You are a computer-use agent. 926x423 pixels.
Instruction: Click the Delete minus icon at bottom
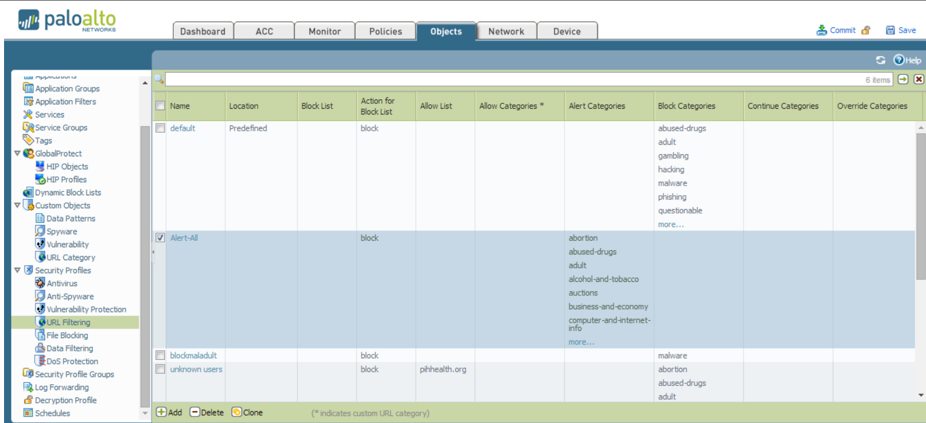pyautogui.click(x=194, y=412)
